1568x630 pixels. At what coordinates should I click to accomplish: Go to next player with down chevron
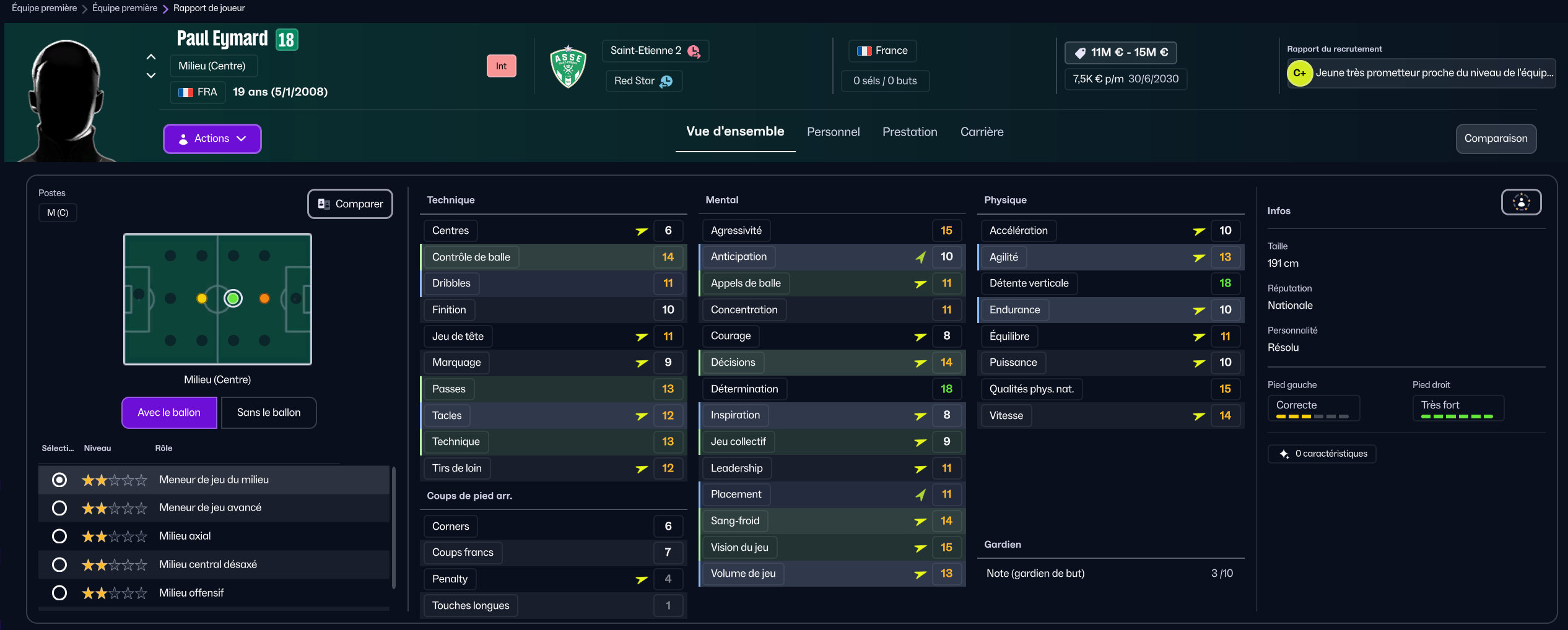pyautogui.click(x=150, y=76)
